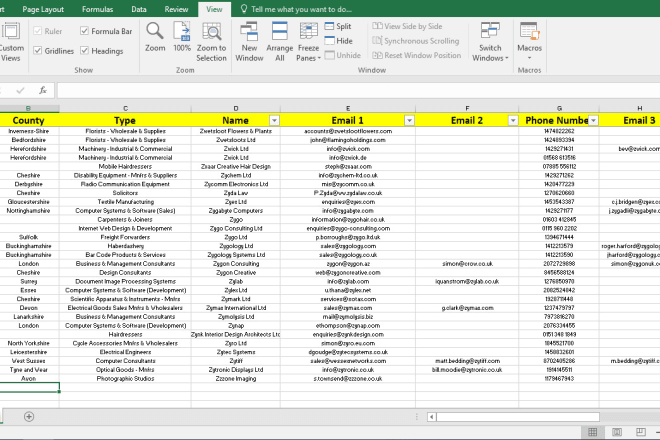The image size is (660, 440).
Task: Click Reset Window Position
Action: 416,55
